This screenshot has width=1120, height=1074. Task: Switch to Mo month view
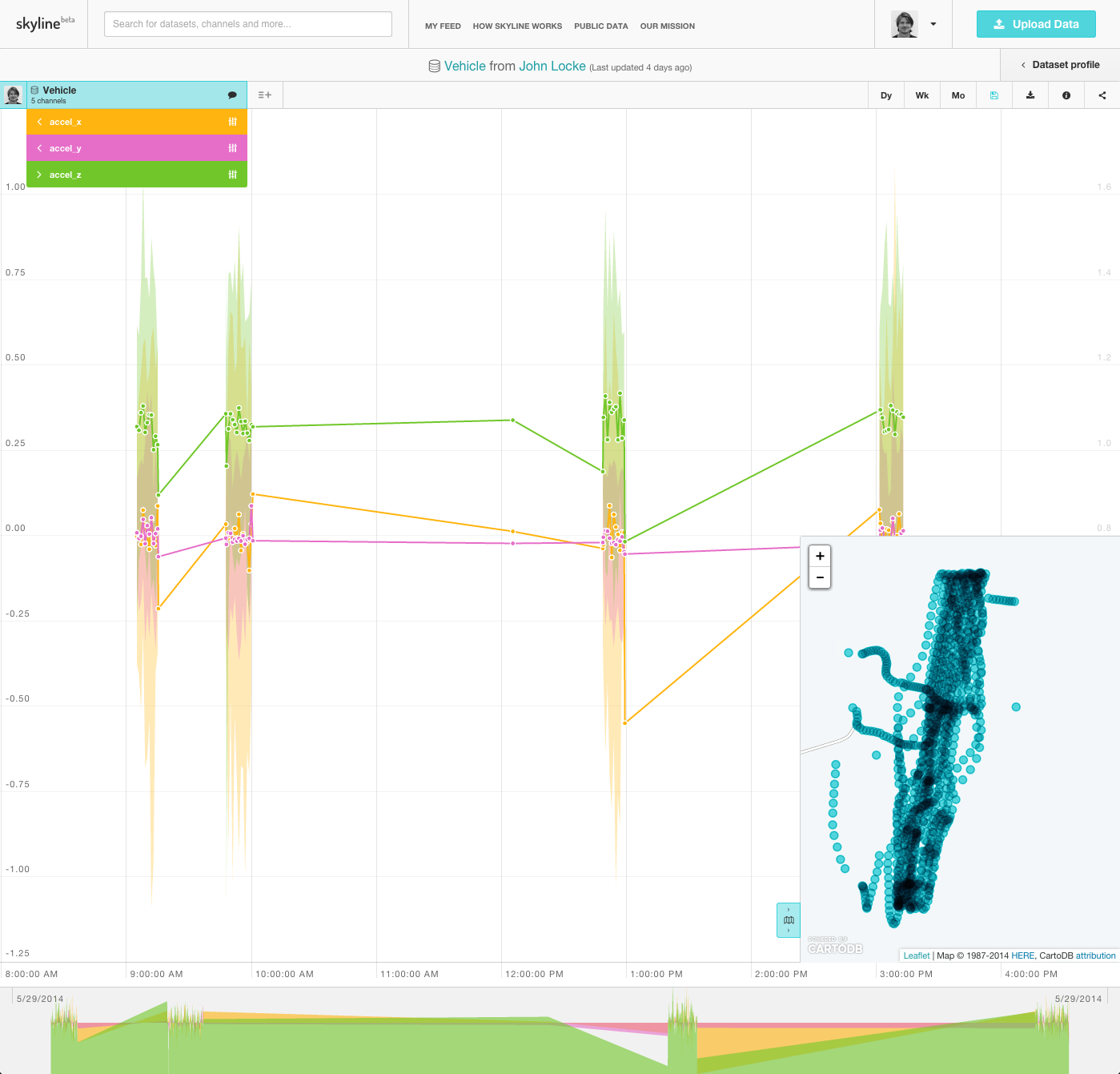[x=958, y=95]
